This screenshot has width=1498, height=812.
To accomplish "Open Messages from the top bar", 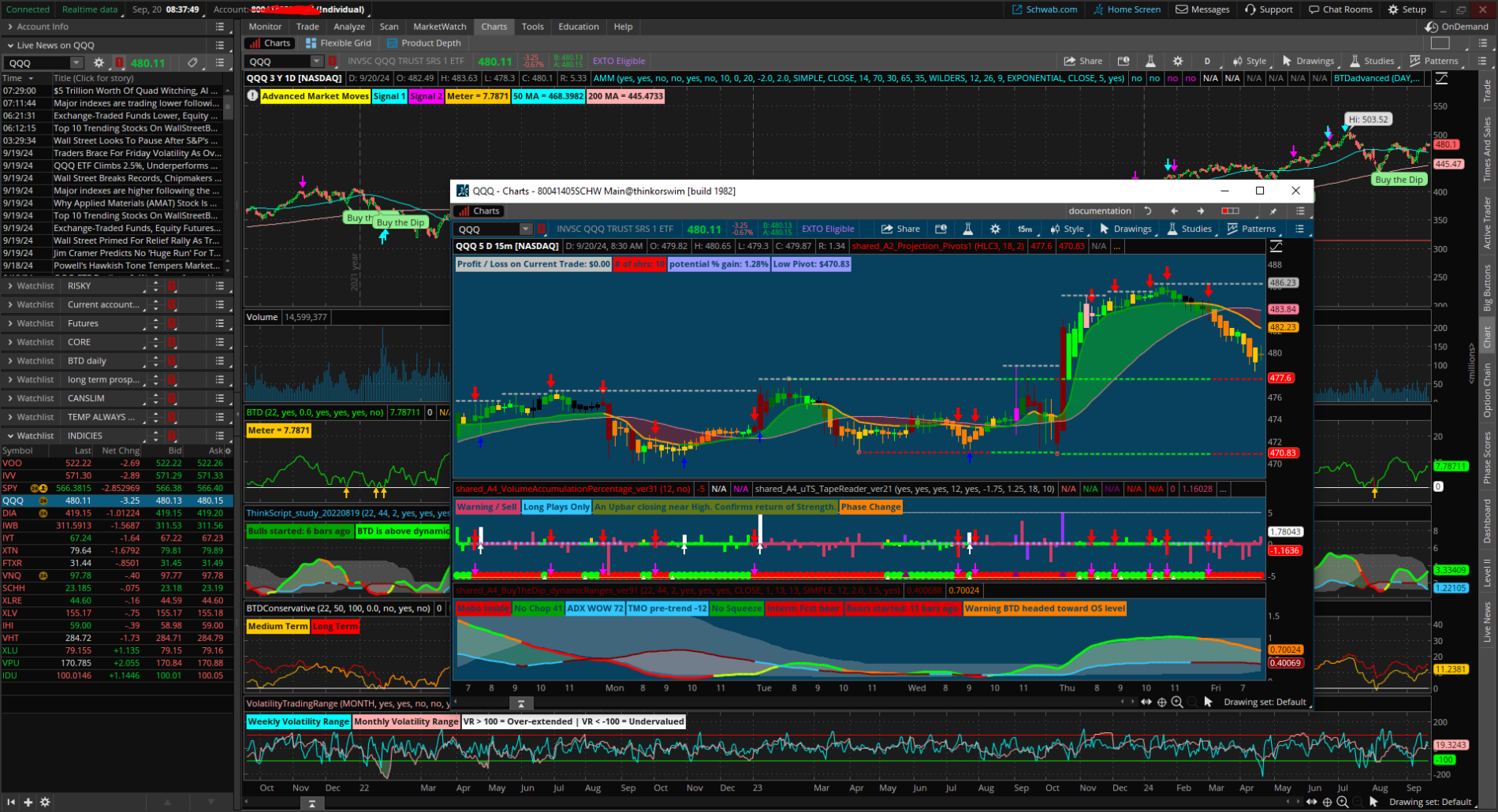I will coord(1202,9).
